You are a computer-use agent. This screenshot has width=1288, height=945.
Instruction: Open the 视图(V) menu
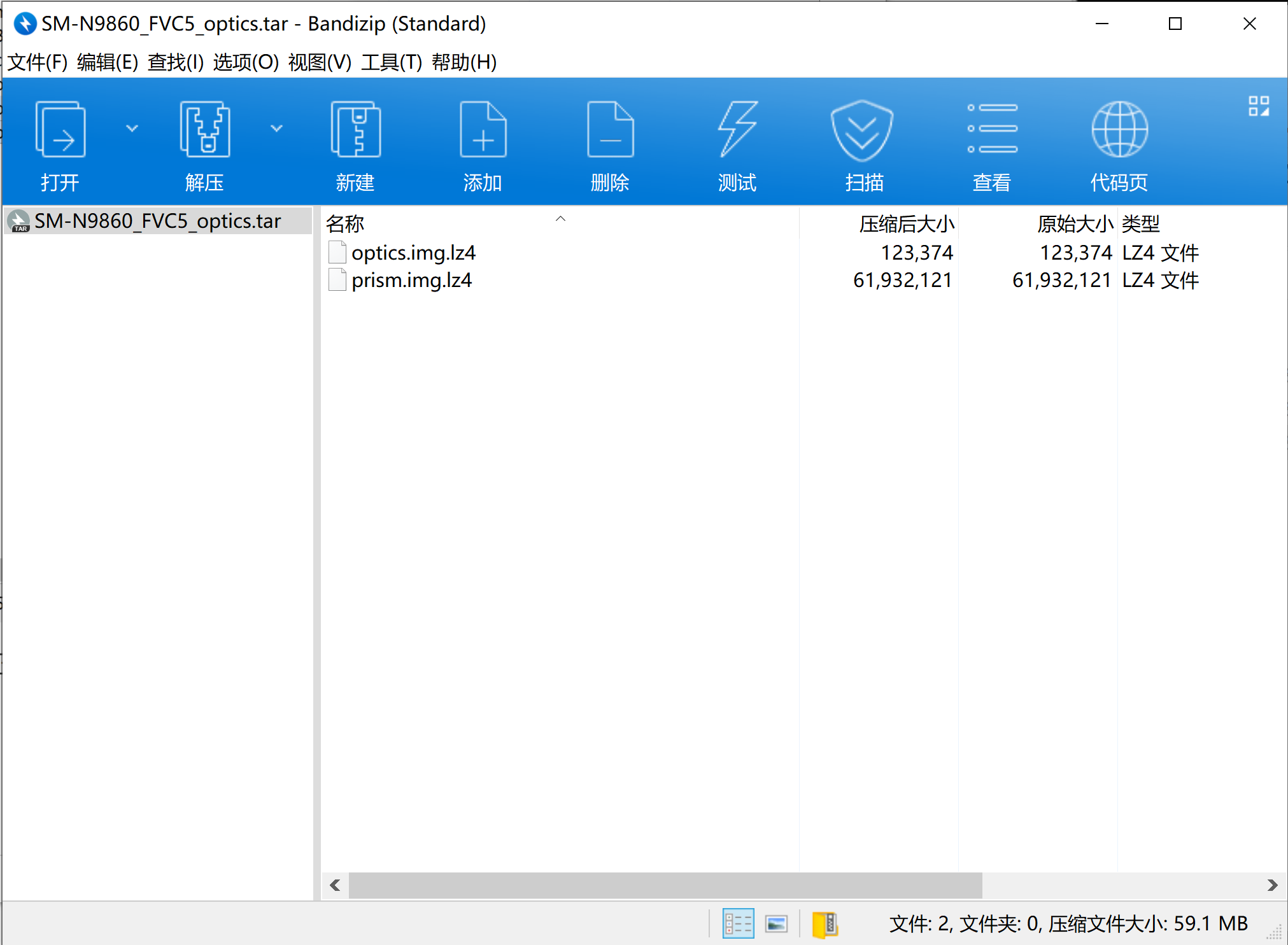click(320, 62)
